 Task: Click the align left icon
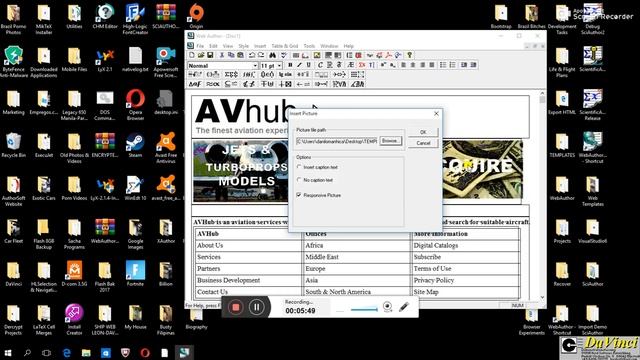(x=403, y=65)
